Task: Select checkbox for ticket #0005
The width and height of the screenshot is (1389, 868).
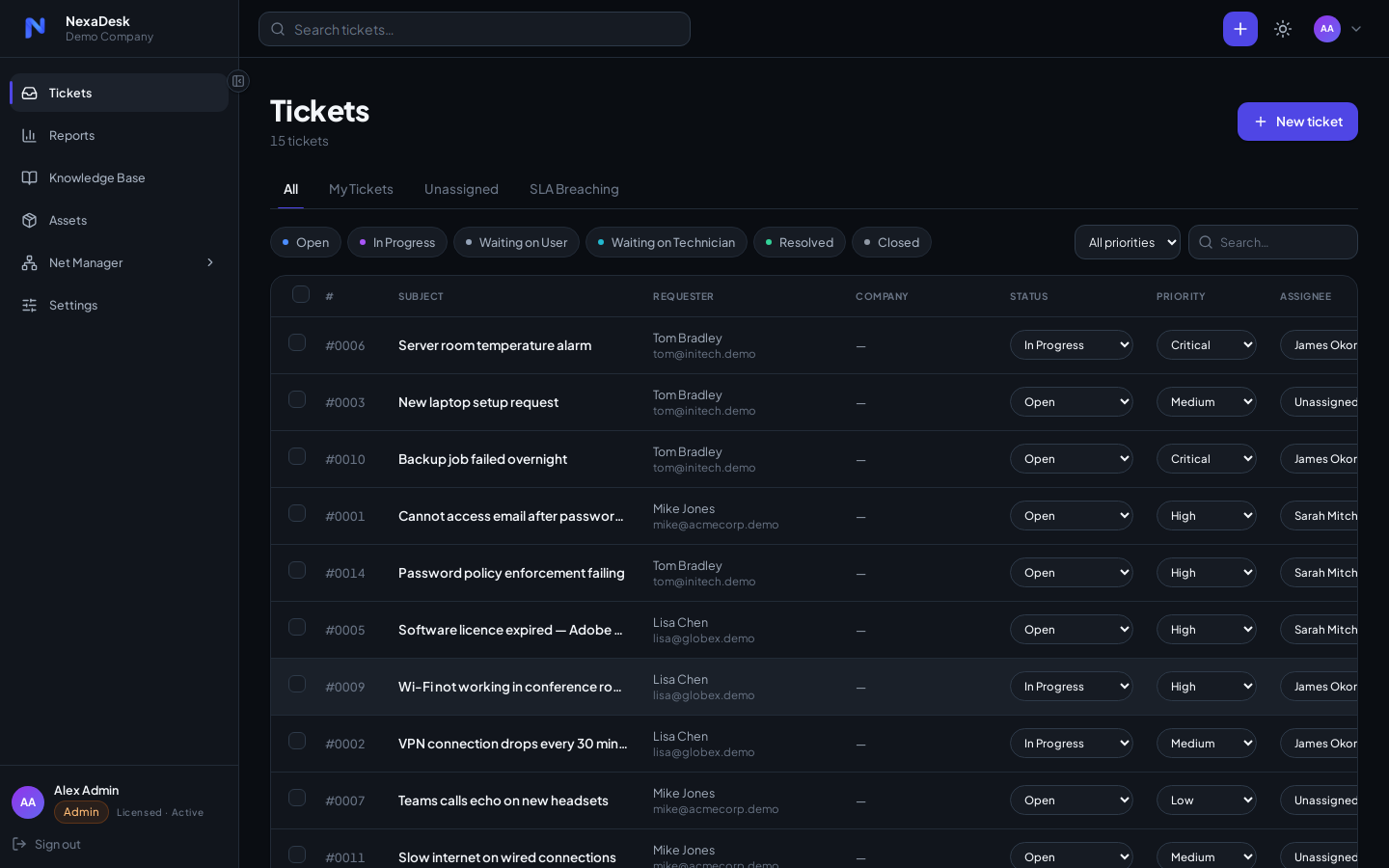Action: [297, 627]
